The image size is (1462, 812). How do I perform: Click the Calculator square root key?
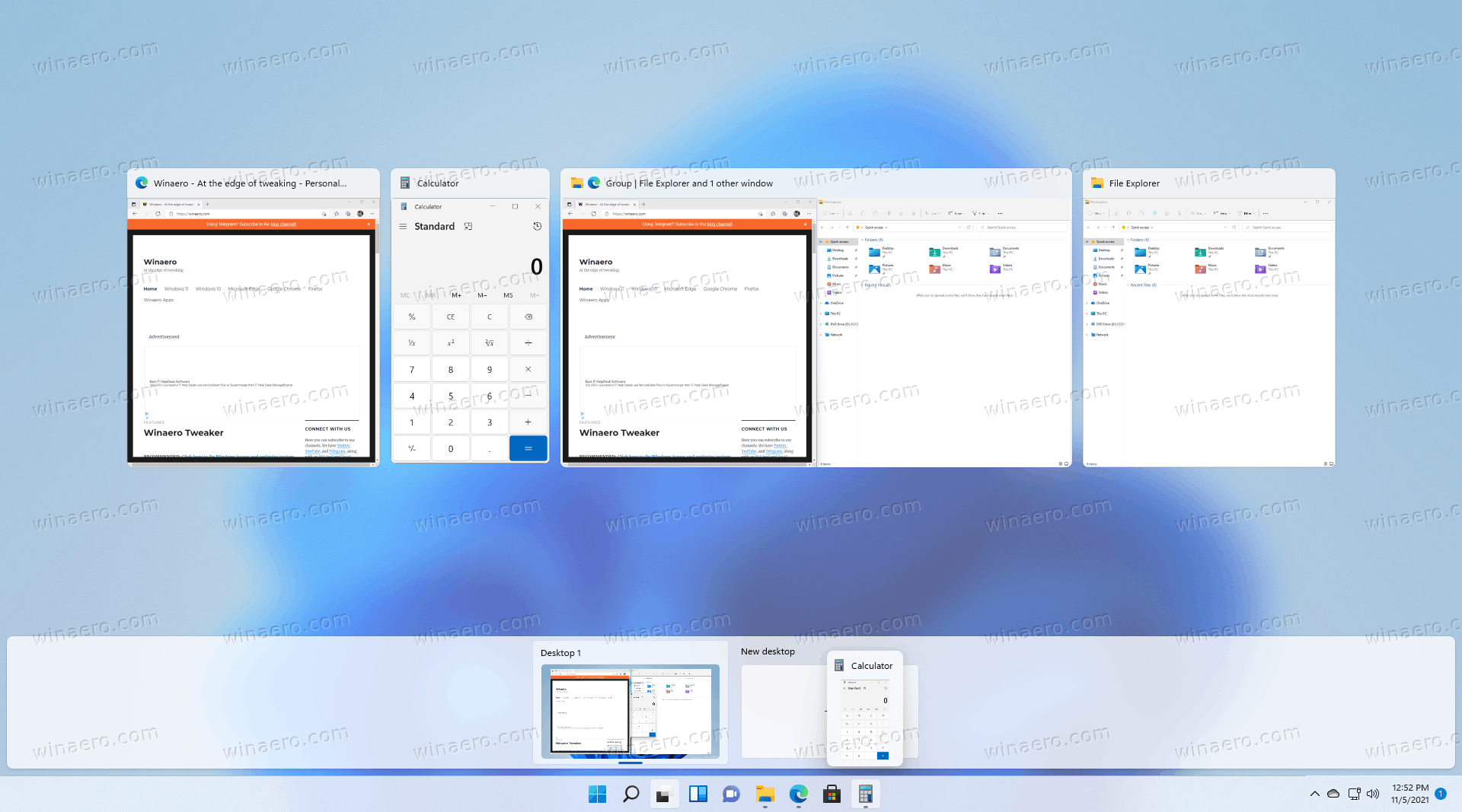tap(490, 343)
